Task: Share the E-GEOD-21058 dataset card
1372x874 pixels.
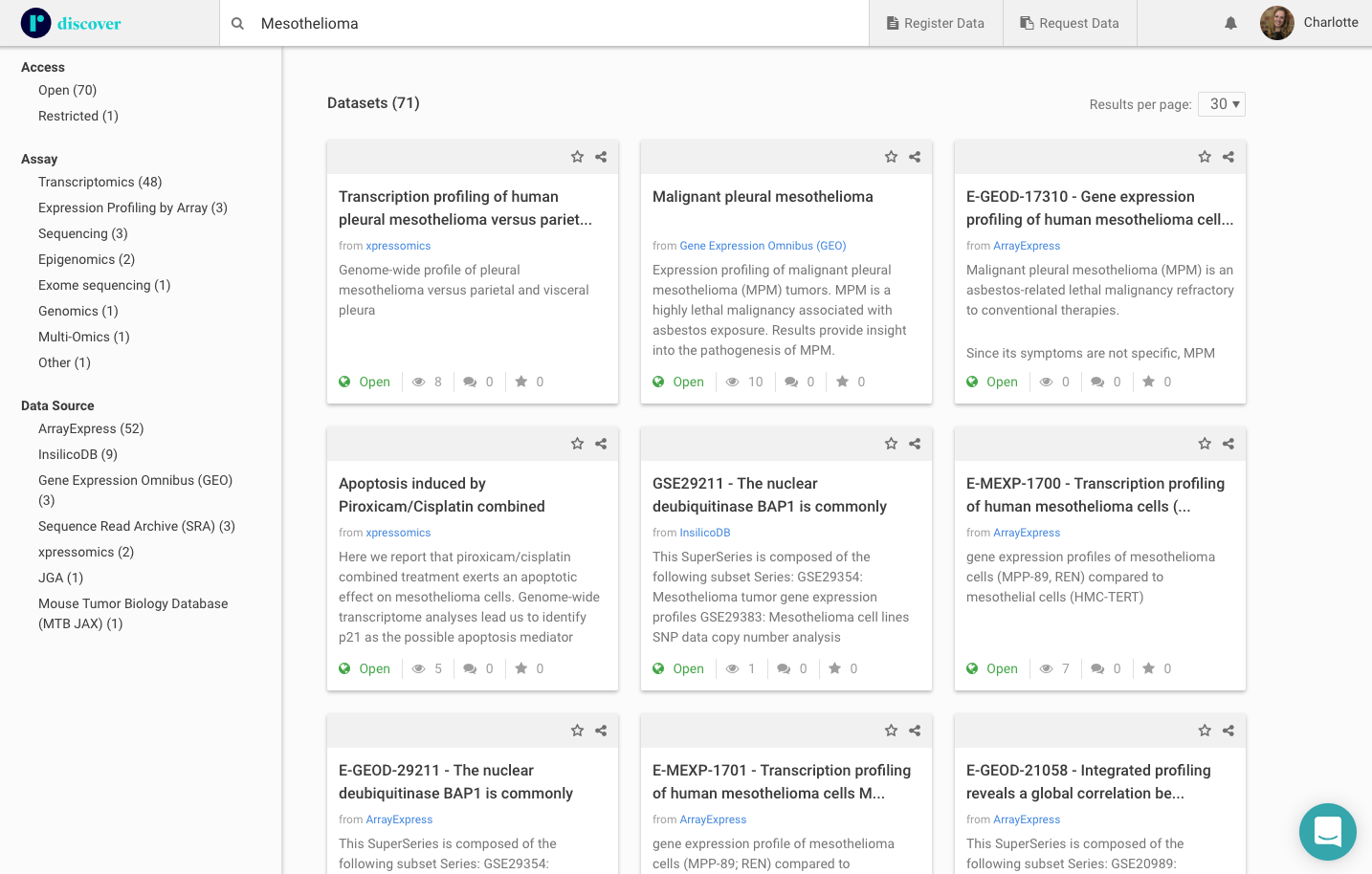Action: 1228,731
